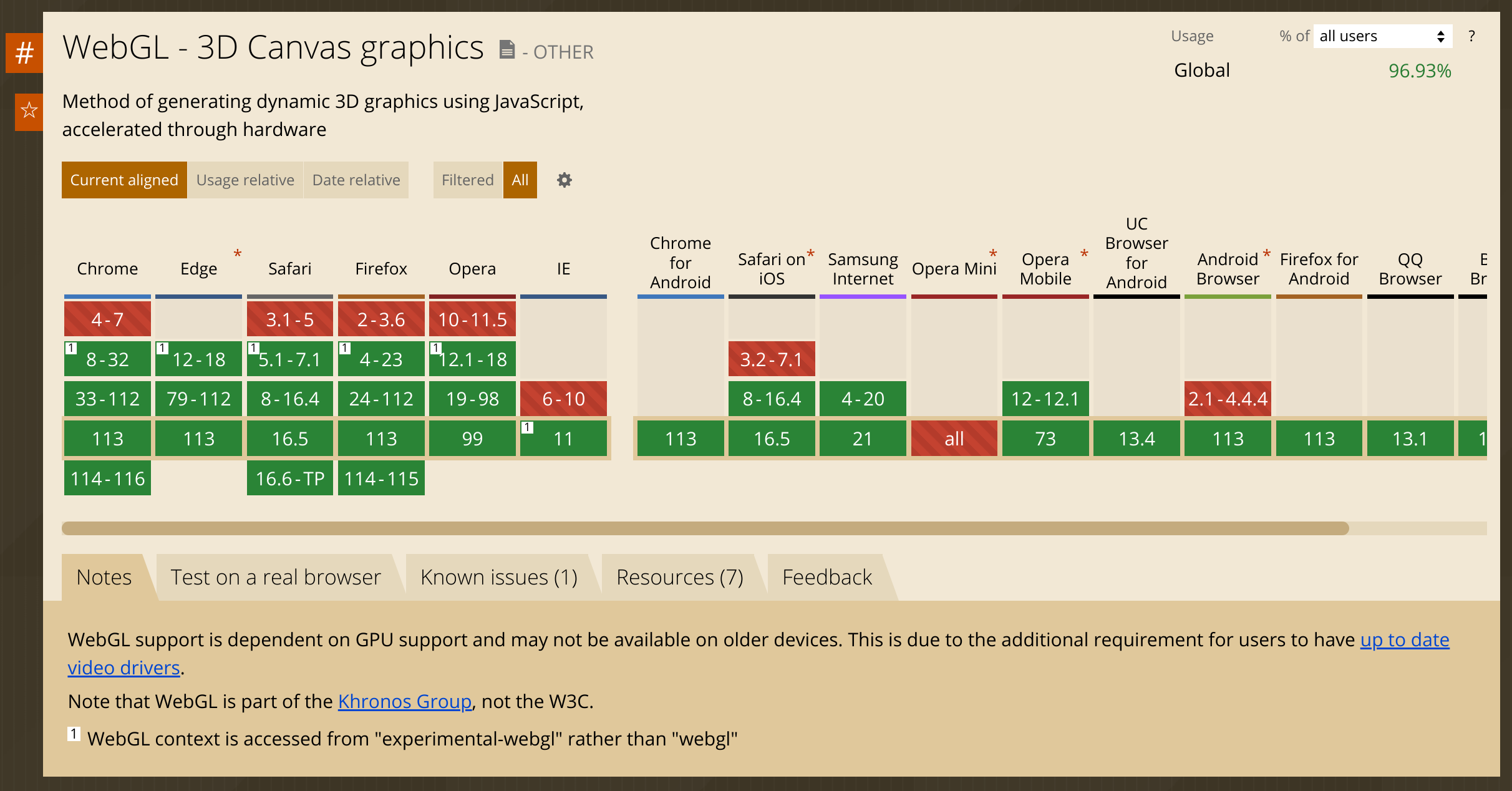Screen dimensions: 1512x791
Task: Click Android Browser 2.1-4.4.4 cell
Action: 1228,399
